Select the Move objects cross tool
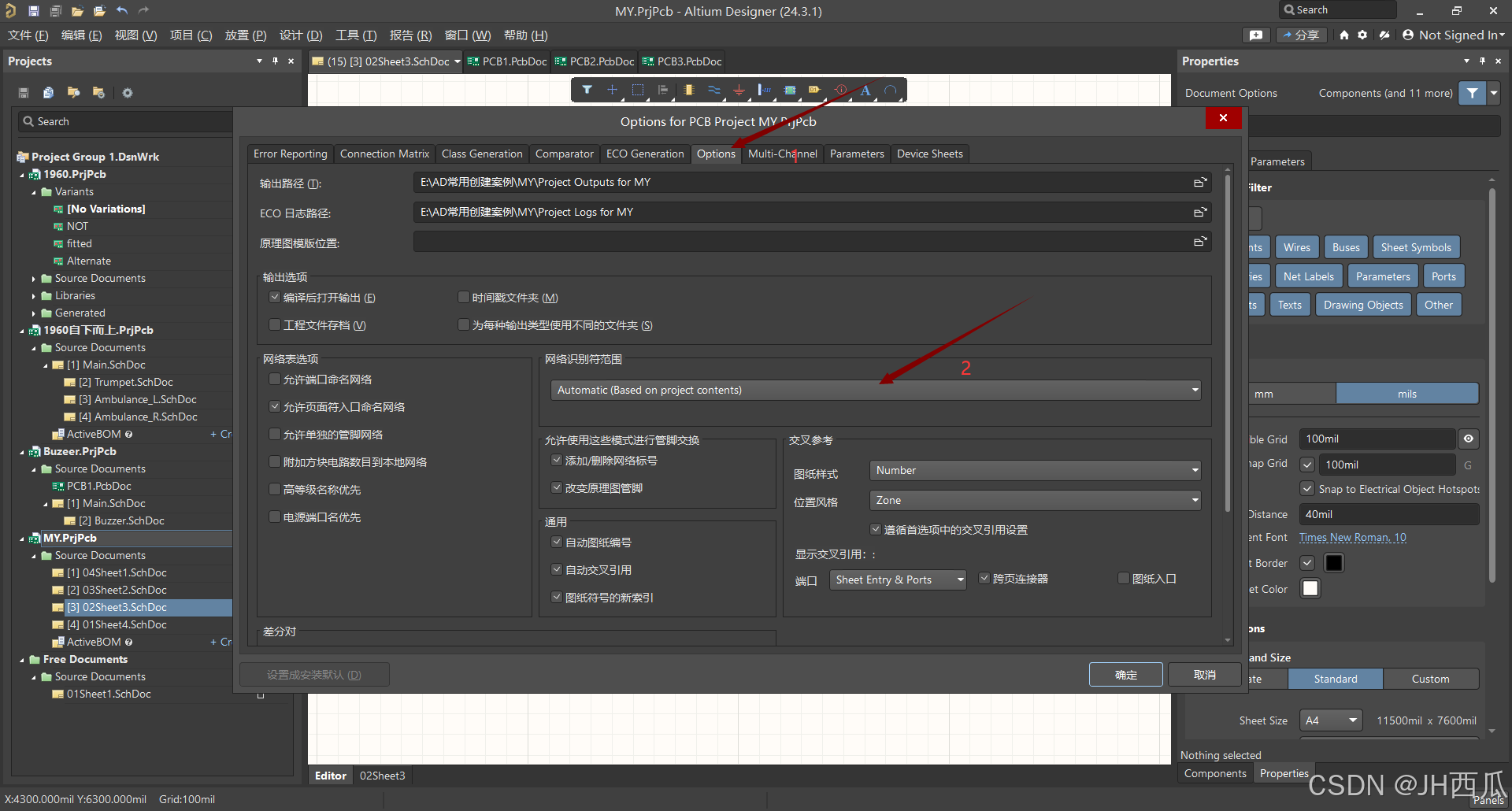The image size is (1512, 811). click(x=612, y=90)
